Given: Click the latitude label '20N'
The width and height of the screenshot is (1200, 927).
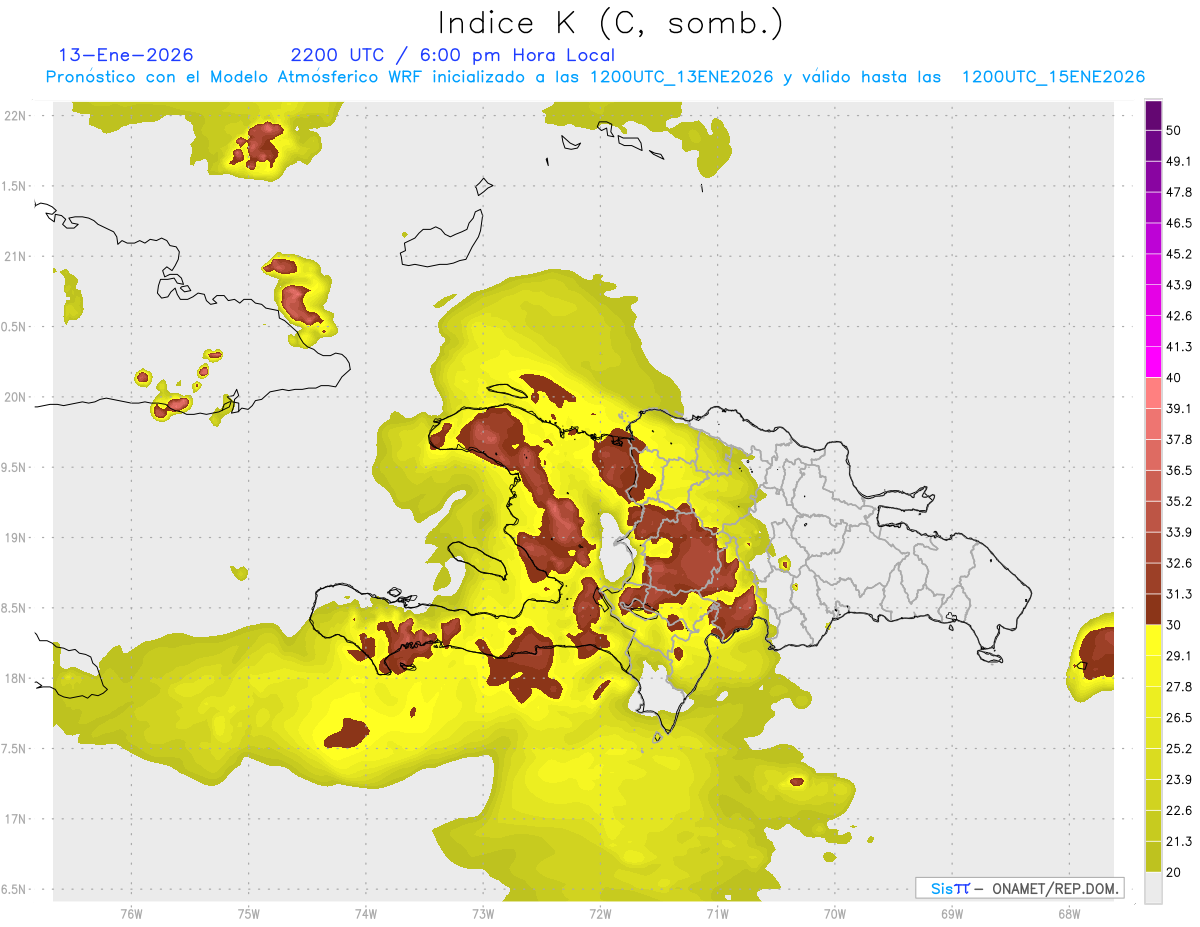Looking at the screenshot, I should [x=17, y=396].
